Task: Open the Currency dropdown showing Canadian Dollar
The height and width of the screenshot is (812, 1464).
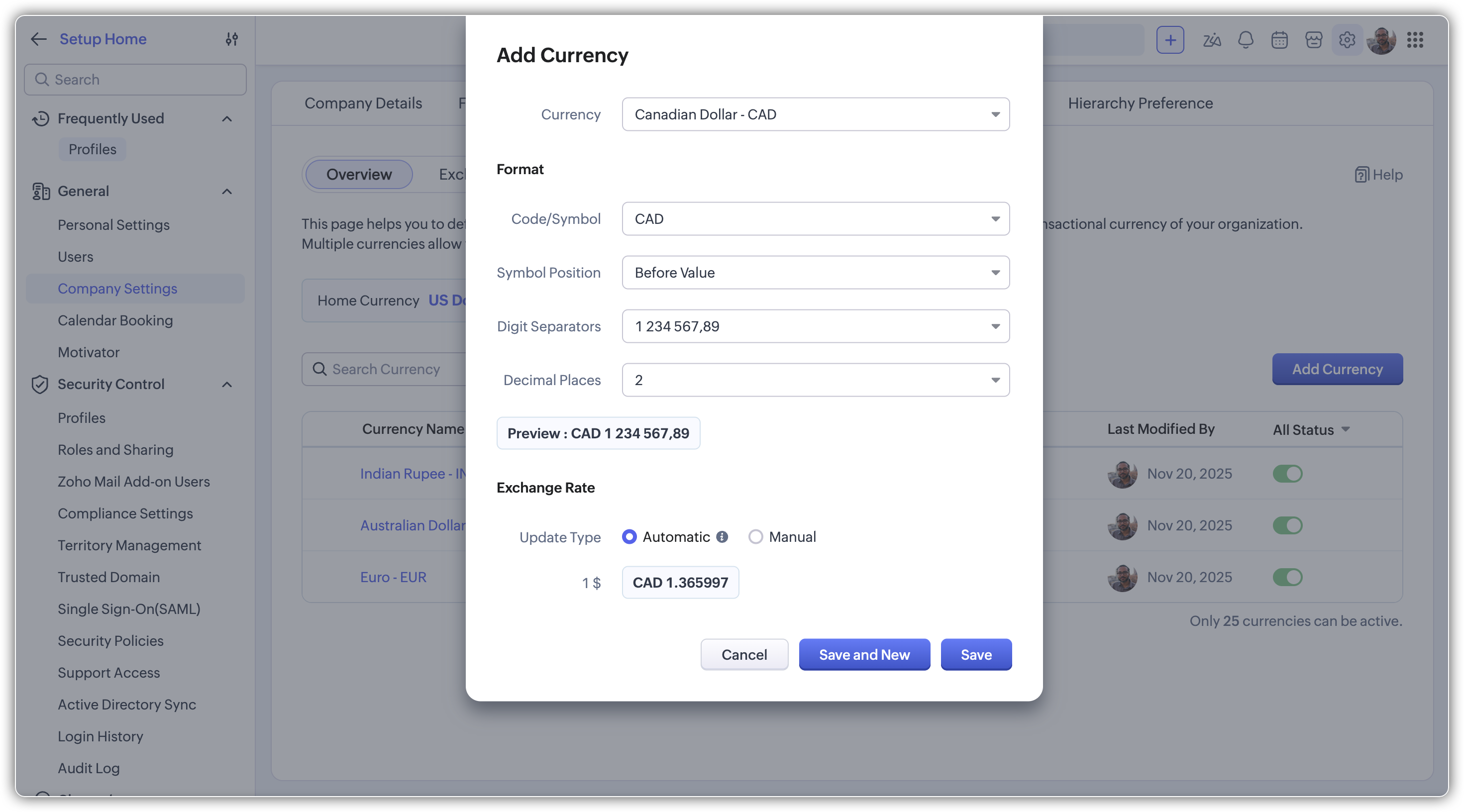Action: (x=815, y=114)
